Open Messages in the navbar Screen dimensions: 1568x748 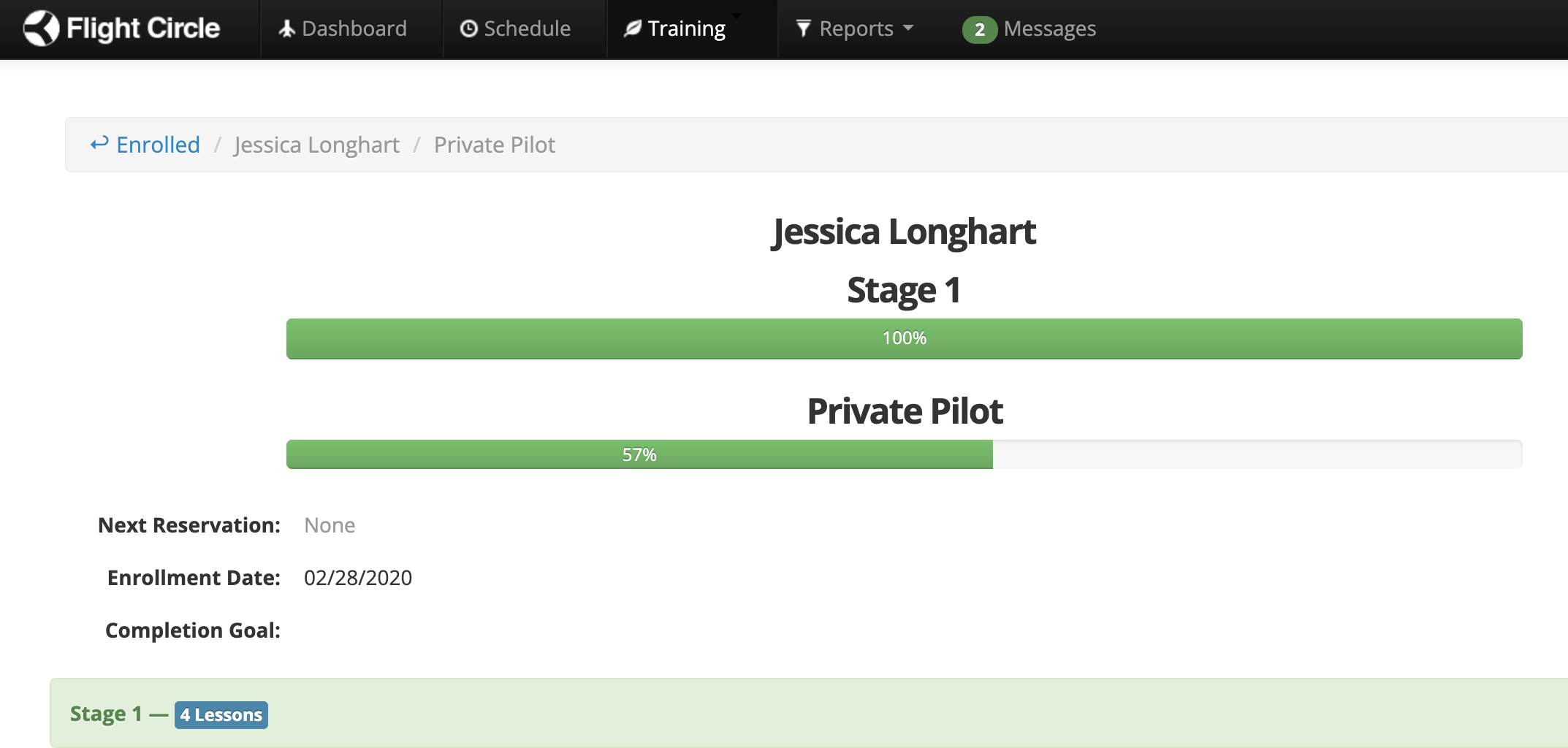1049,28
